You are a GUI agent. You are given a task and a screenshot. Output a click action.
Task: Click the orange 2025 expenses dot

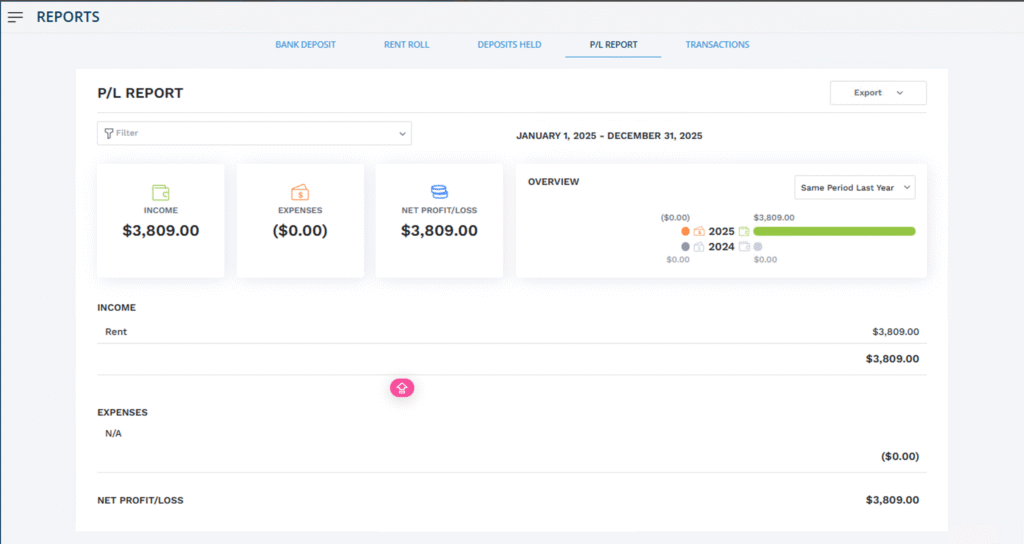click(685, 231)
